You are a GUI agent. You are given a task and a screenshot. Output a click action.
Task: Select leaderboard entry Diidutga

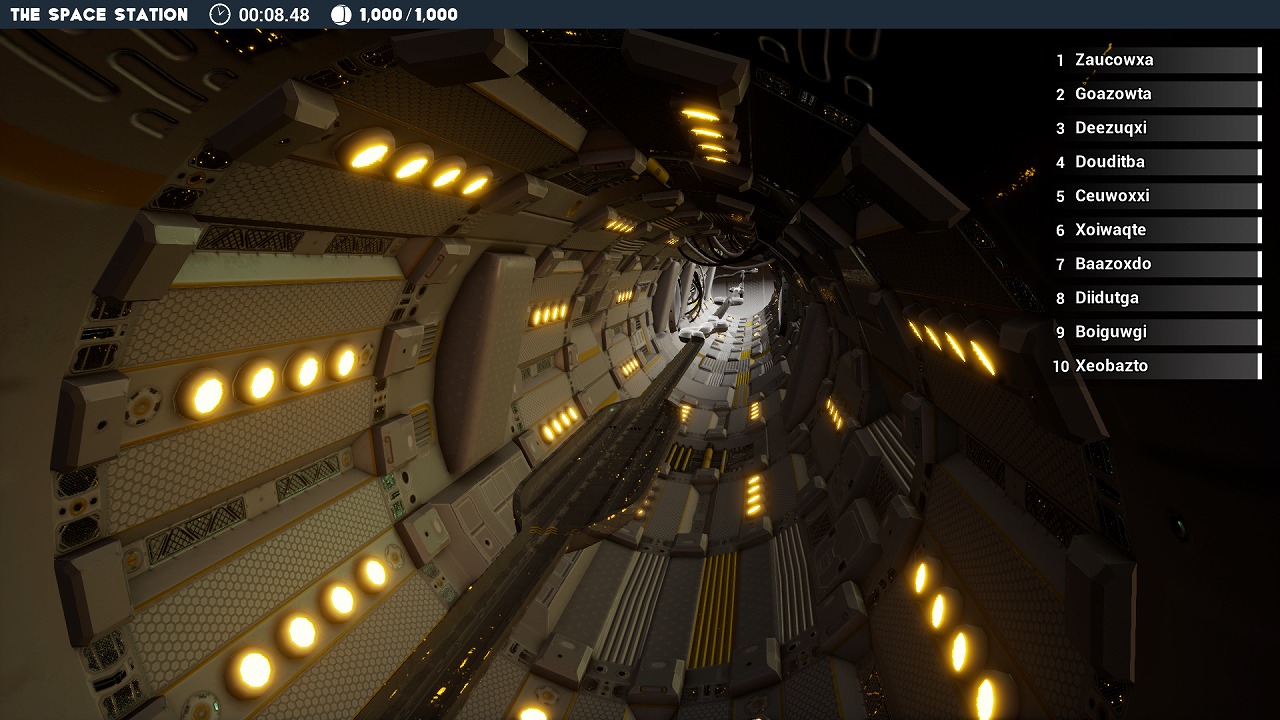pyautogui.click(x=1156, y=298)
